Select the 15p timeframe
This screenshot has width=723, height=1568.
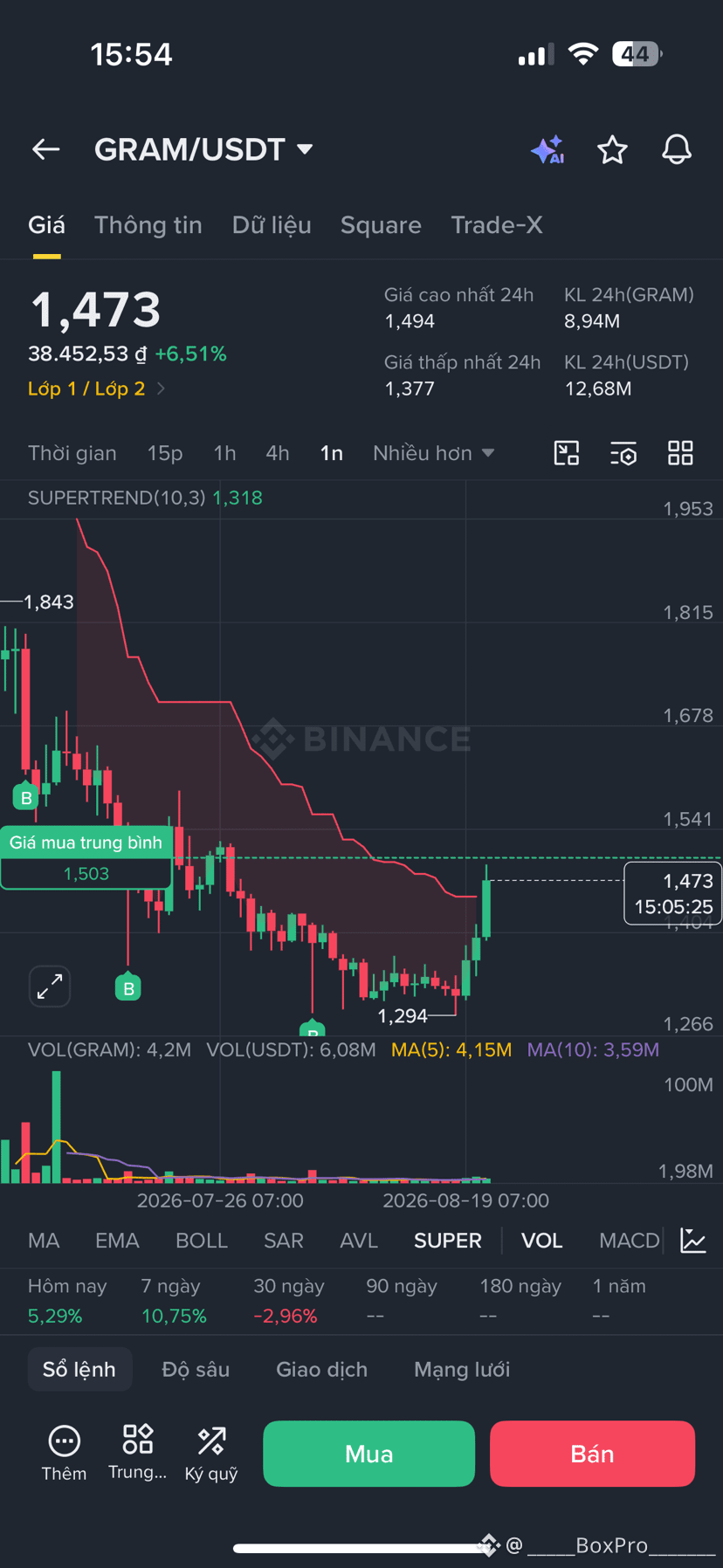click(165, 453)
